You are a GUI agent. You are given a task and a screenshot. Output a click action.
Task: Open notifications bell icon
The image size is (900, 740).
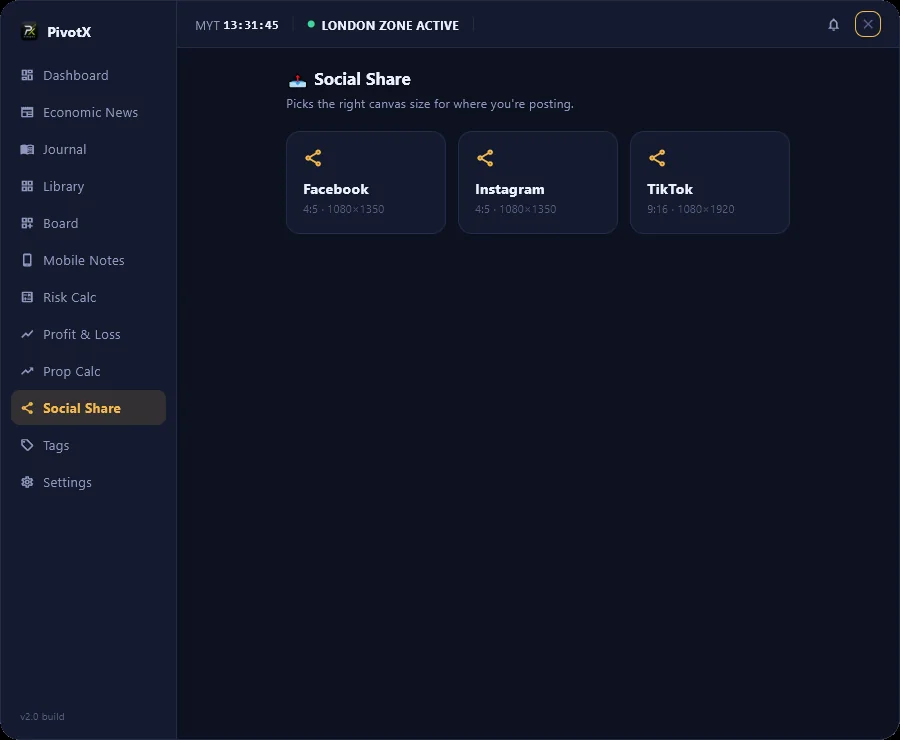tap(833, 25)
